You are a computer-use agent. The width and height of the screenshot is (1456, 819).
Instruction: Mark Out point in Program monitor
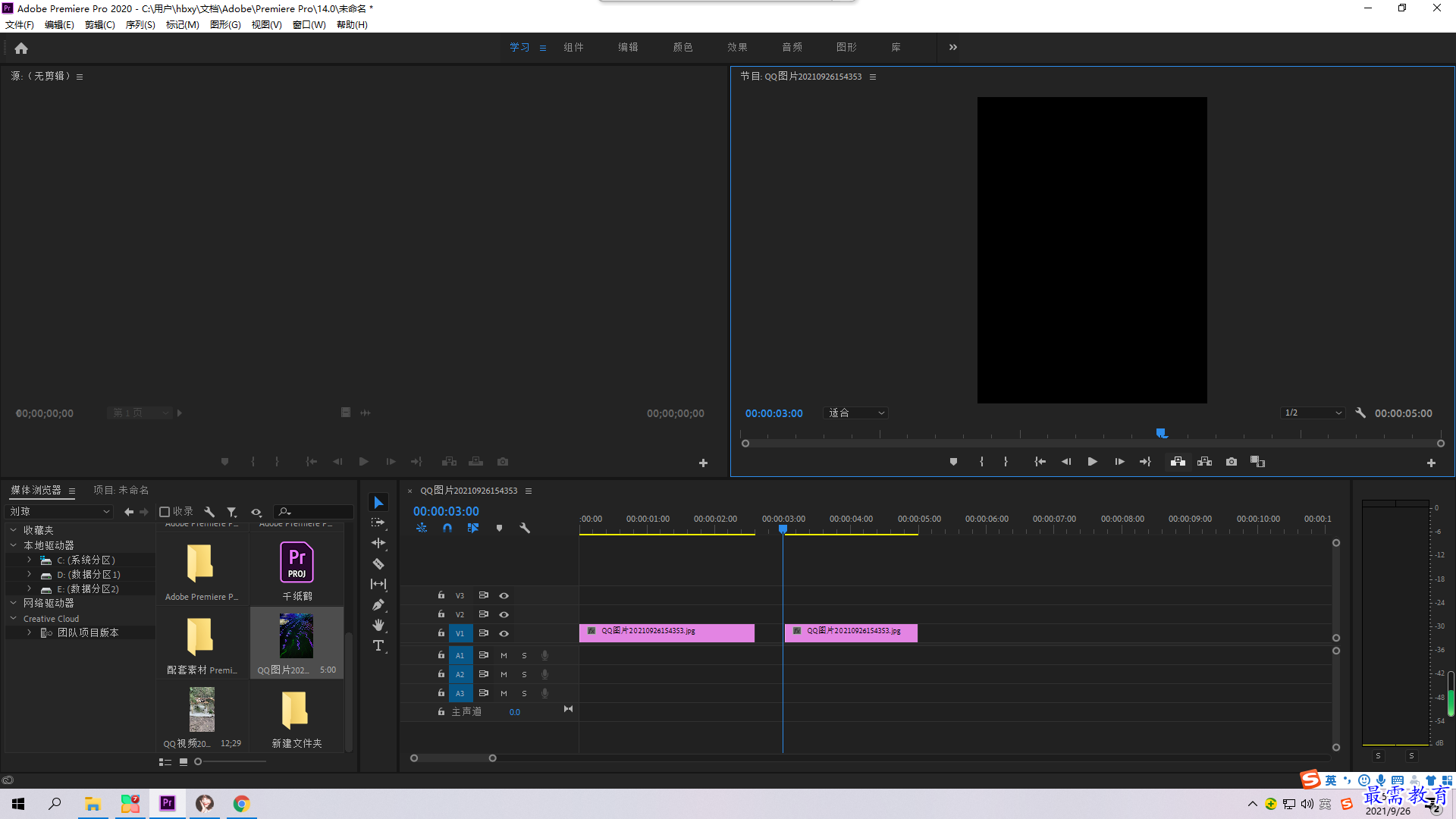[x=1006, y=462]
